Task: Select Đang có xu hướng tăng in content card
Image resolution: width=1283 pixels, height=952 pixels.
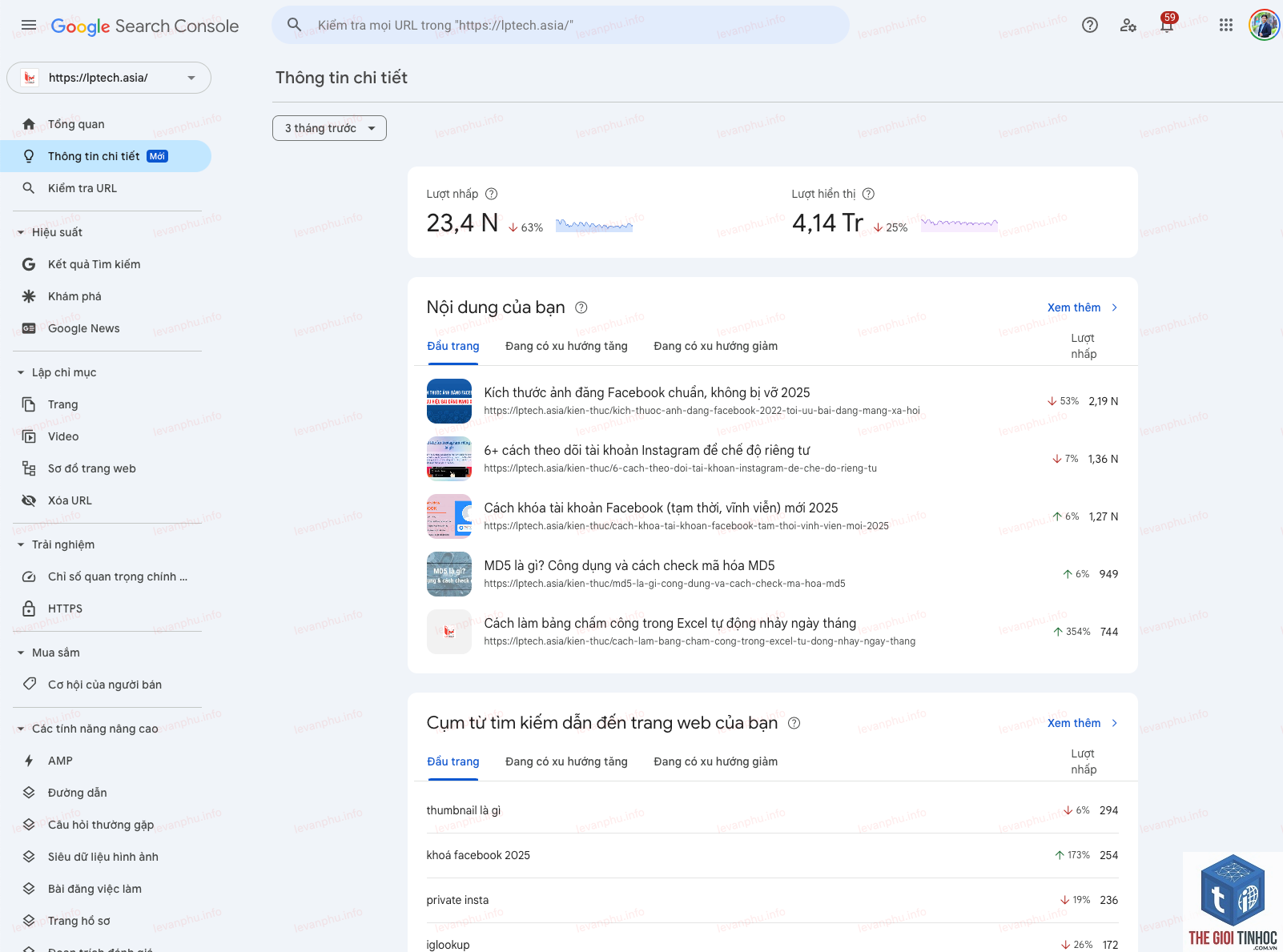Action: point(566,346)
